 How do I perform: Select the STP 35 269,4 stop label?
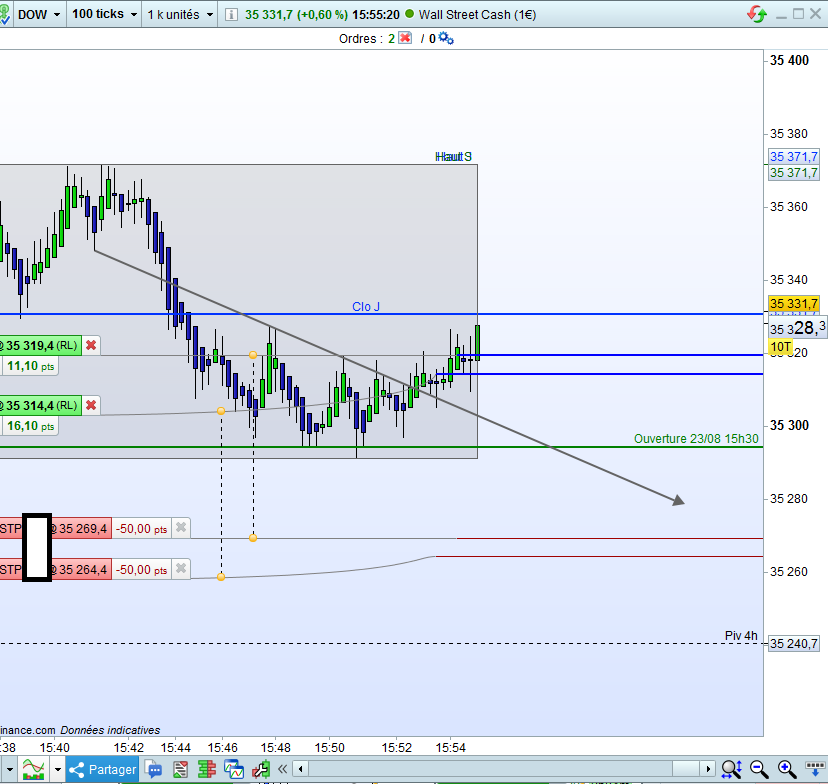pos(55,528)
